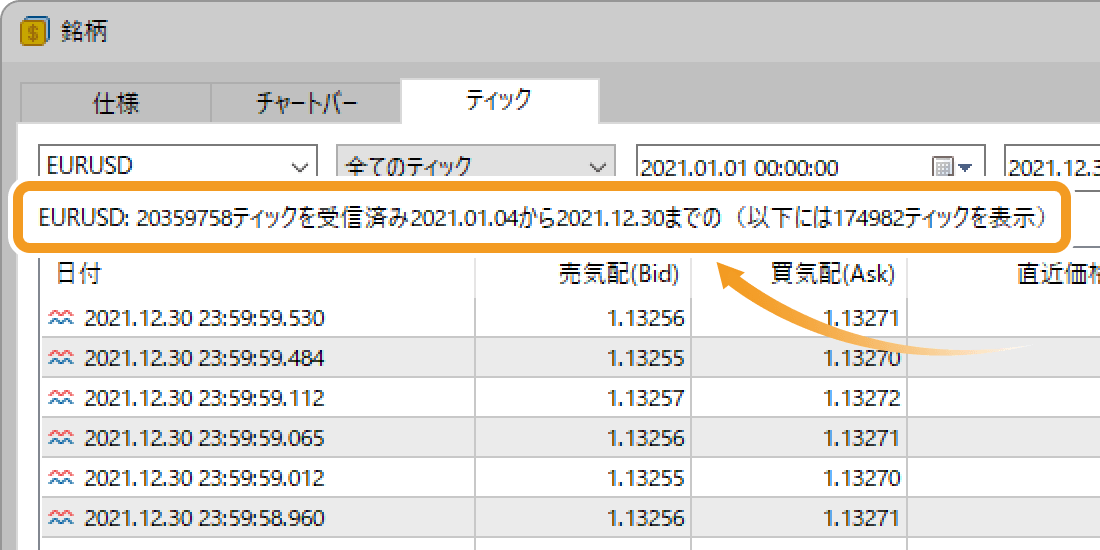Click tick icon on 23:59:59.065 row

point(61,439)
